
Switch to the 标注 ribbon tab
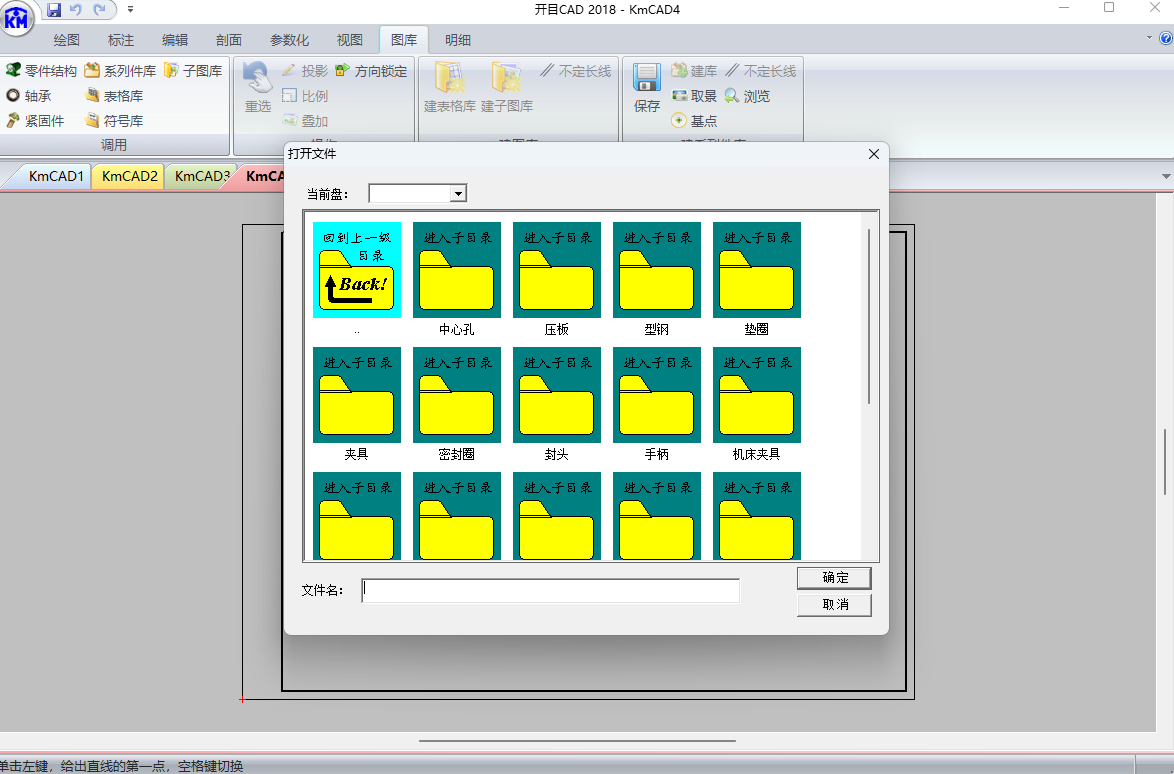(x=121, y=40)
